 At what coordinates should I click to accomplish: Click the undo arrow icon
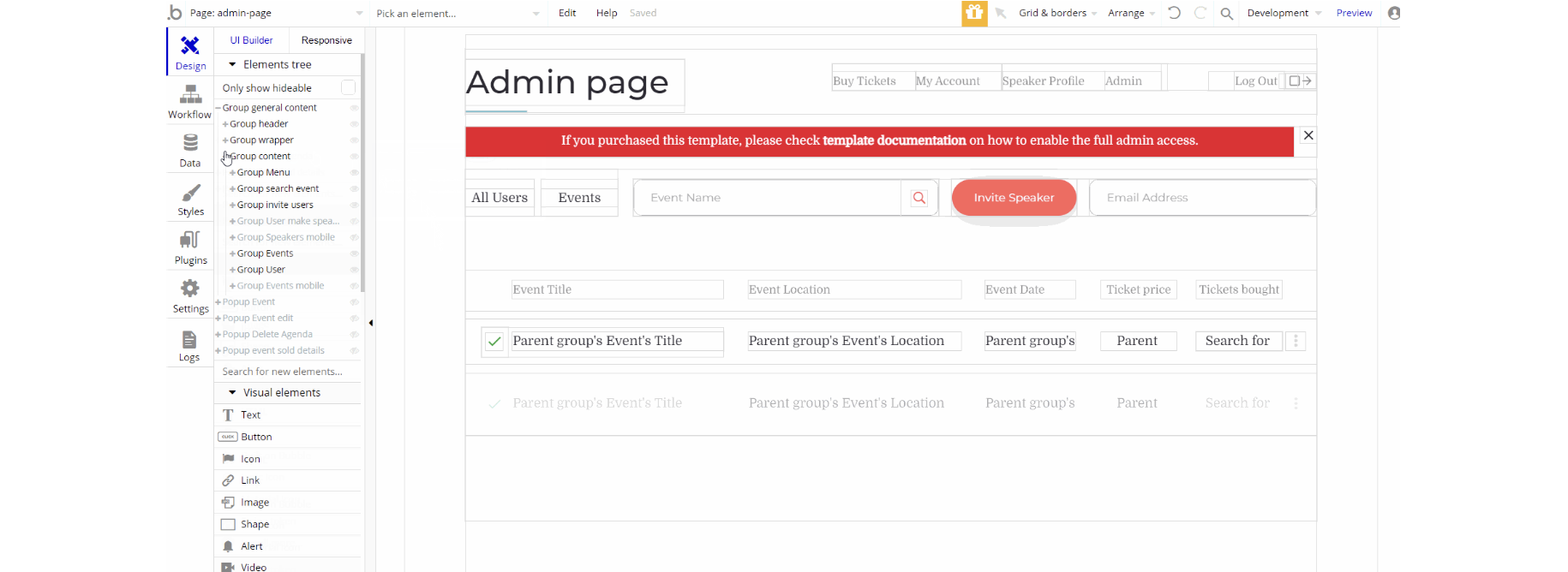click(1174, 13)
